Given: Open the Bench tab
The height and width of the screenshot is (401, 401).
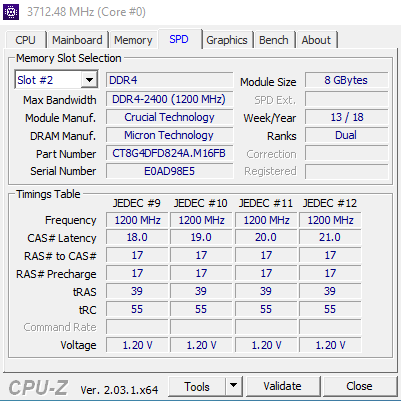Looking at the screenshot, I should coord(274,40).
